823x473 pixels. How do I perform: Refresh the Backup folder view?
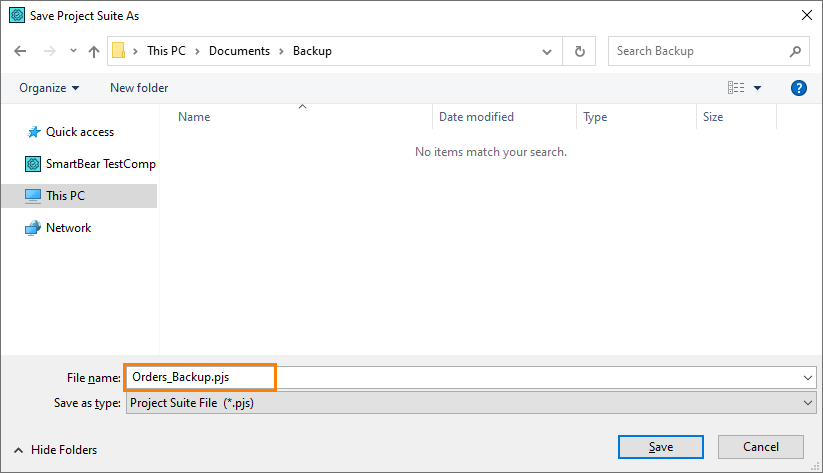[x=580, y=51]
